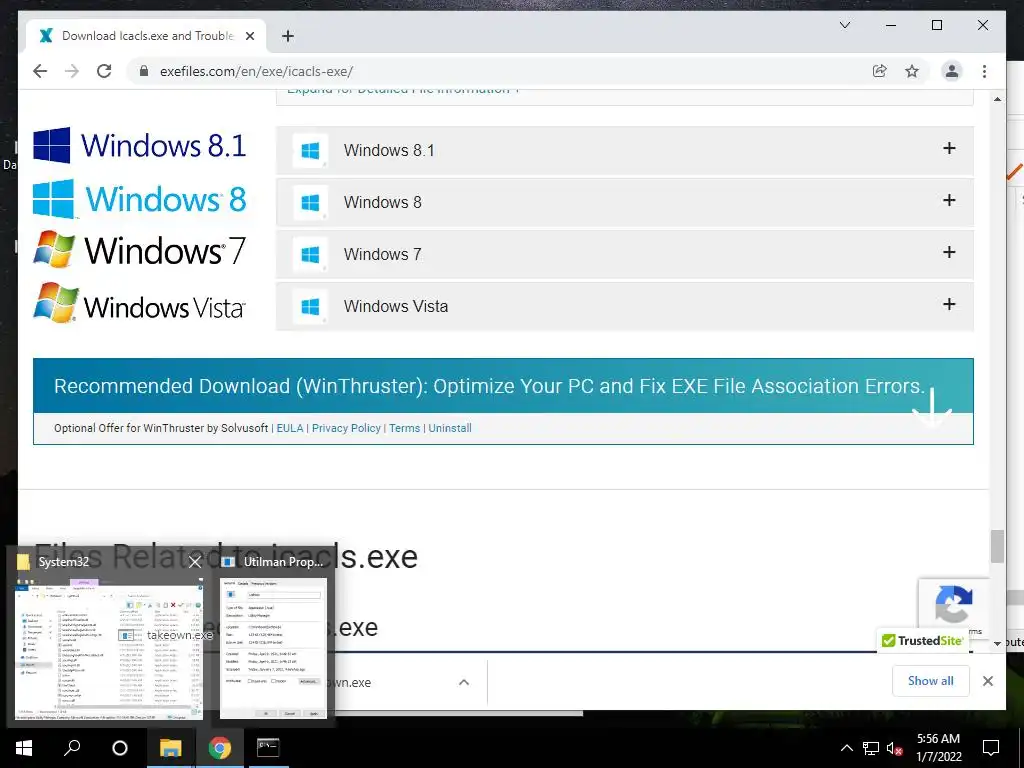Open the Uninstall link
The image size is (1024, 768).
point(450,428)
